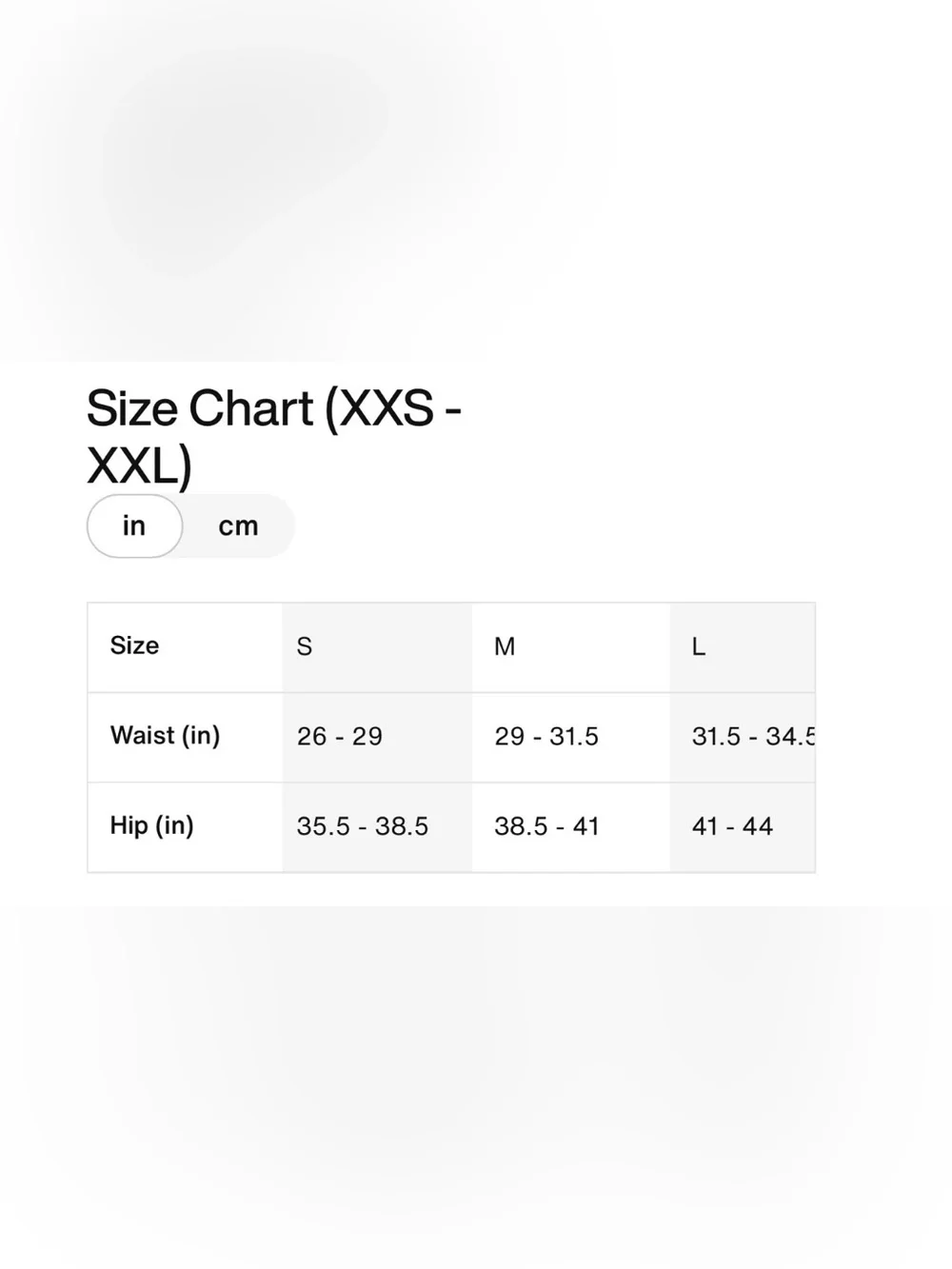The width and height of the screenshot is (952, 1269).
Task: Click the Size Chart (XXS - XXL) heading
Action: click(x=274, y=437)
